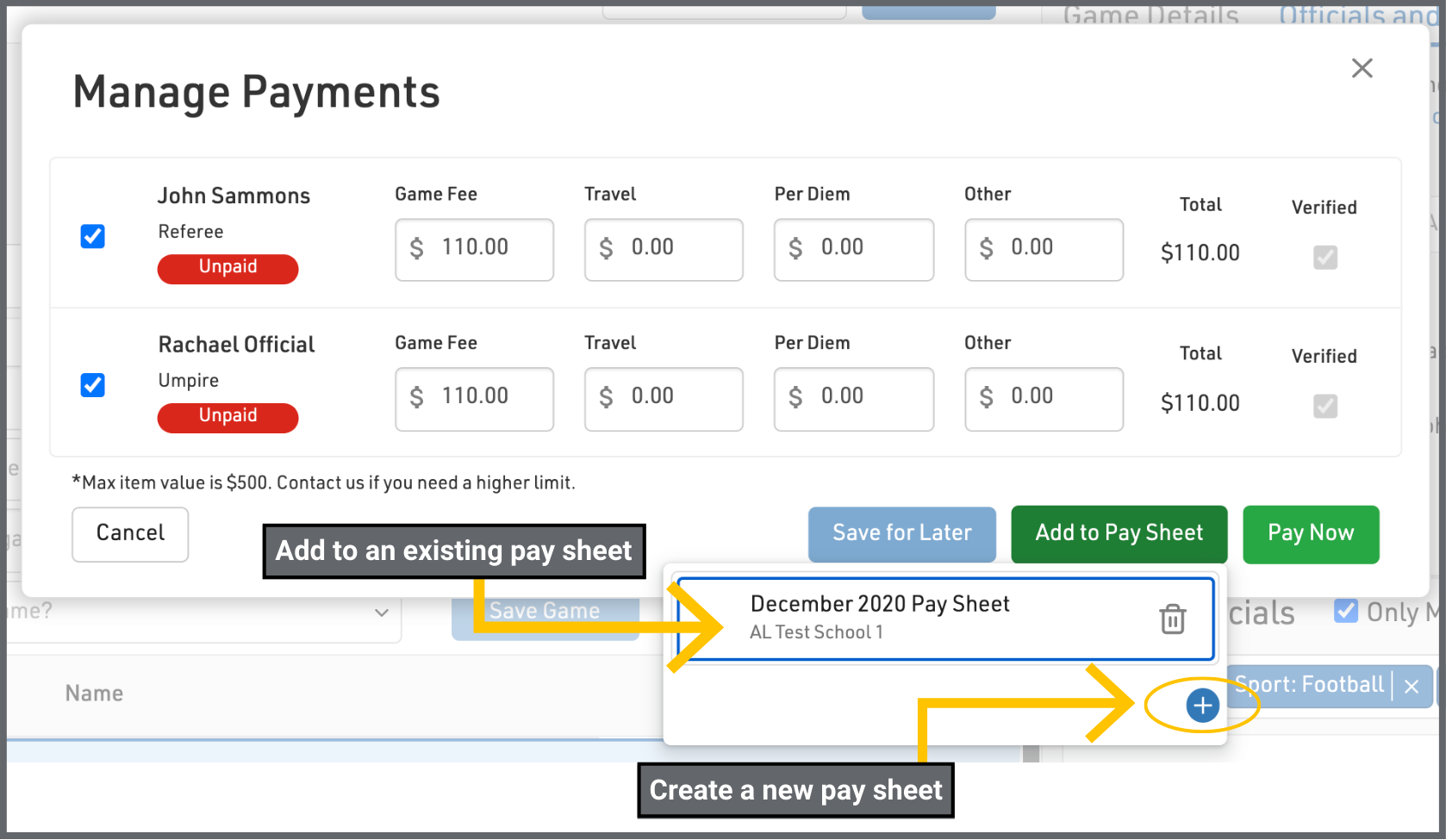Viewport: 1446px width, 840px height.
Task: Delete the December 2020 Pay Sheet
Action: point(1172,619)
